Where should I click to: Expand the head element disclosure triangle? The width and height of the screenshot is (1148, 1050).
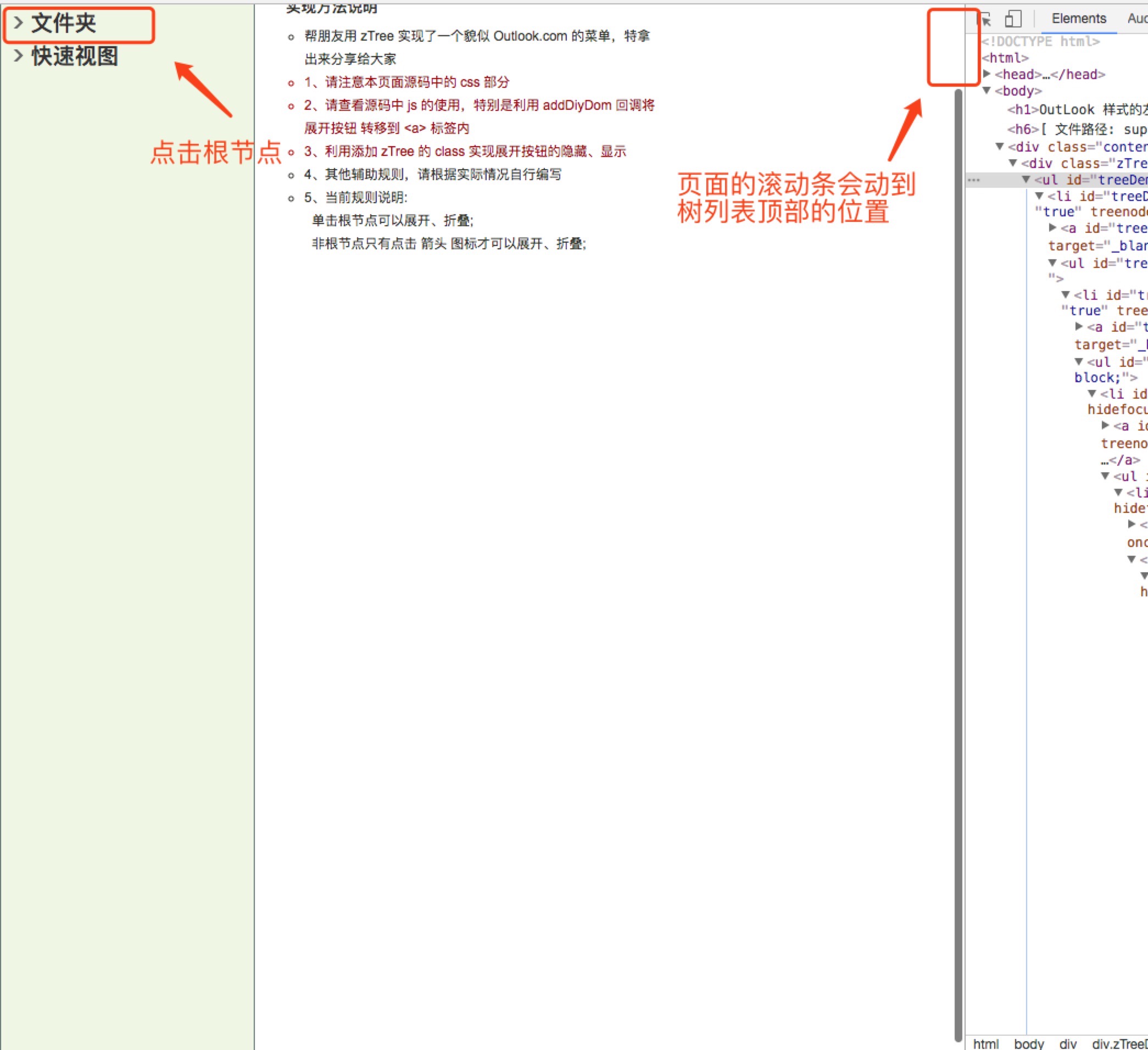tap(987, 74)
